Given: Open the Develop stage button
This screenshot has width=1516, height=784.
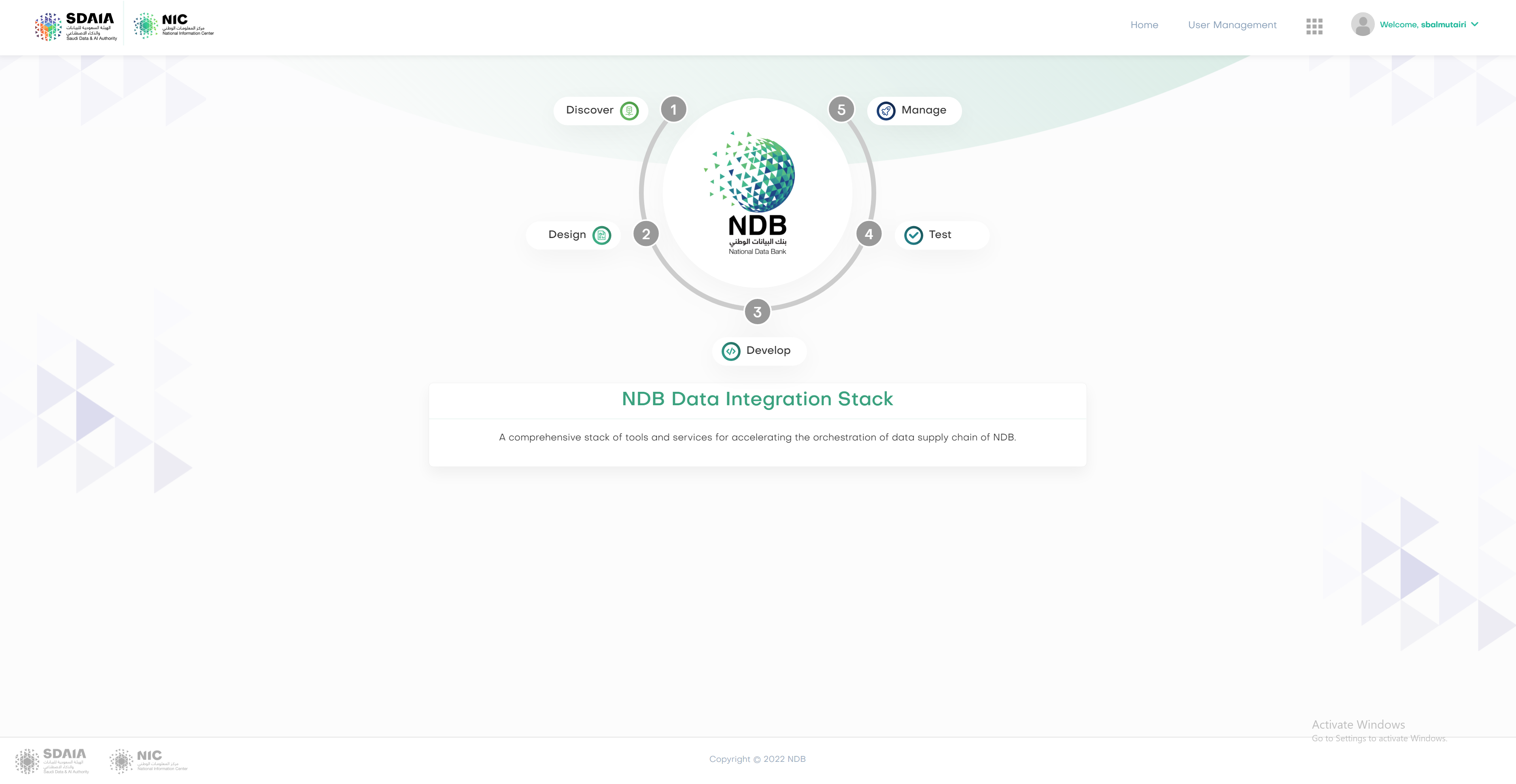Looking at the screenshot, I should coord(759,351).
